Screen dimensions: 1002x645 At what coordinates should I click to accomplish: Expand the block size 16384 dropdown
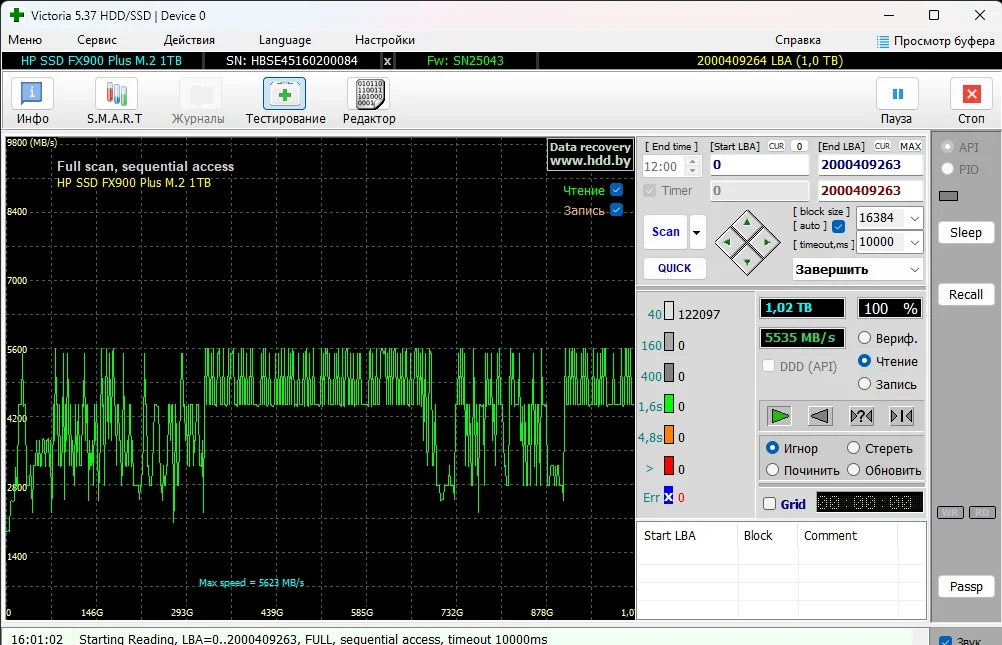(x=913, y=218)
